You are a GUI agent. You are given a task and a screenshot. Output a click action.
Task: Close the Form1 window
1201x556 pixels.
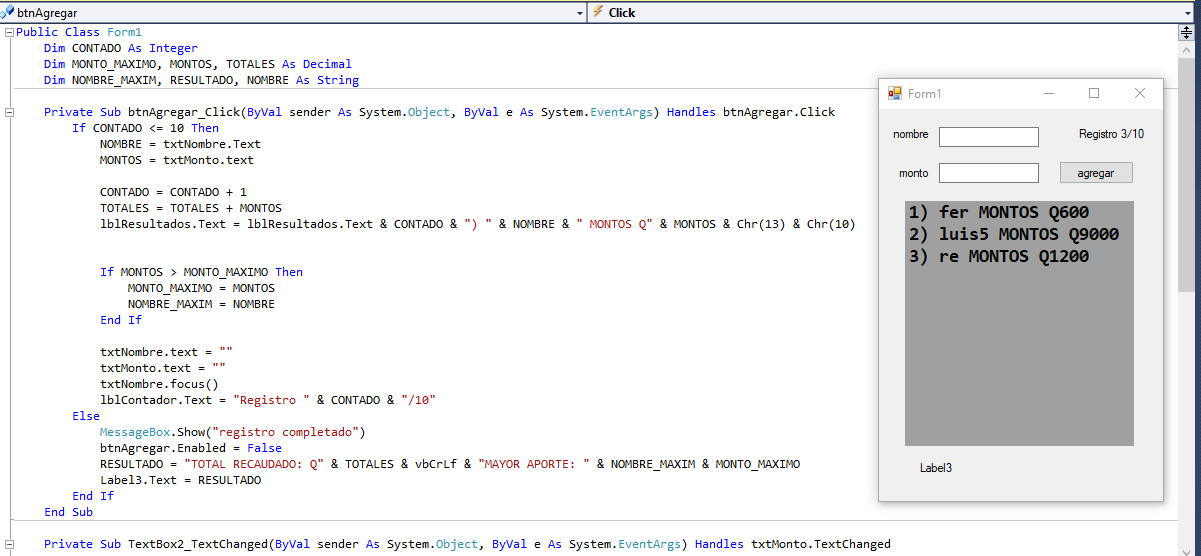coord(1139,93)
